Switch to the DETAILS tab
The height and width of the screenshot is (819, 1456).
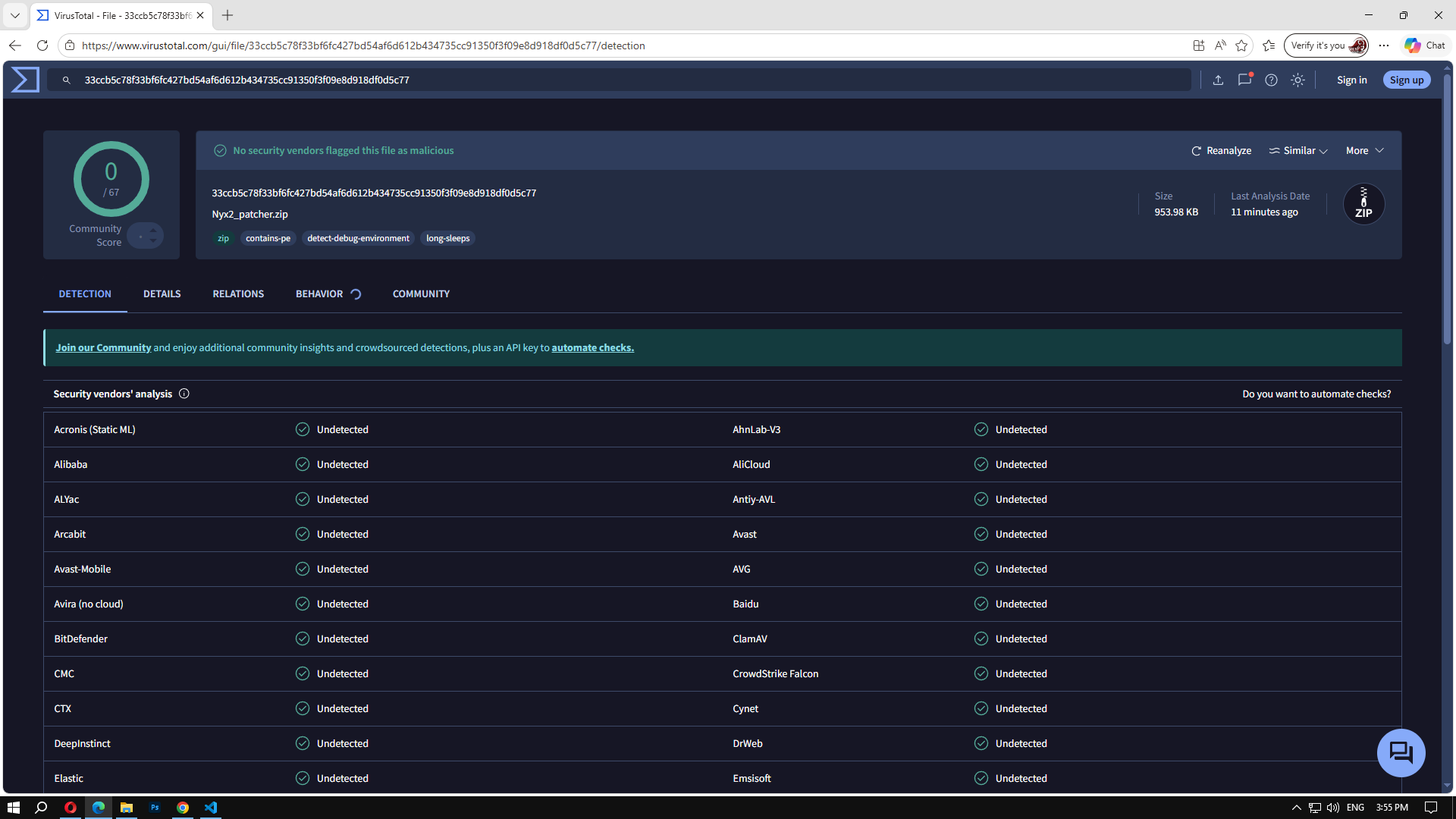(x=162, y=294)
